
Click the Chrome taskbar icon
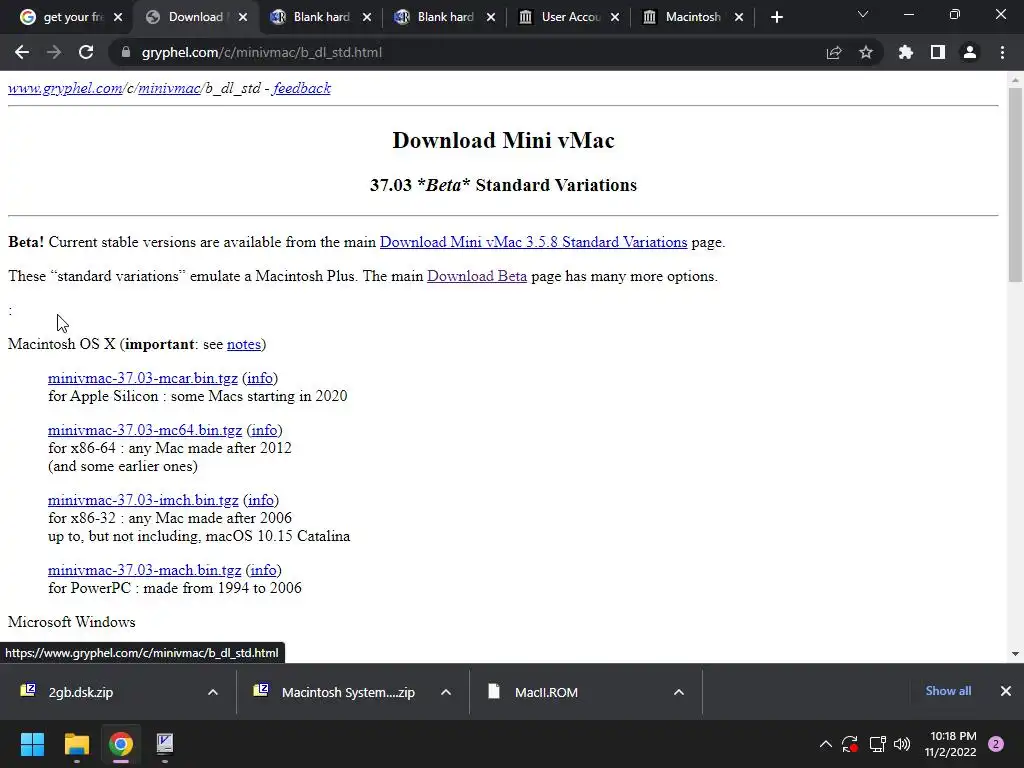tap(121, 744)
